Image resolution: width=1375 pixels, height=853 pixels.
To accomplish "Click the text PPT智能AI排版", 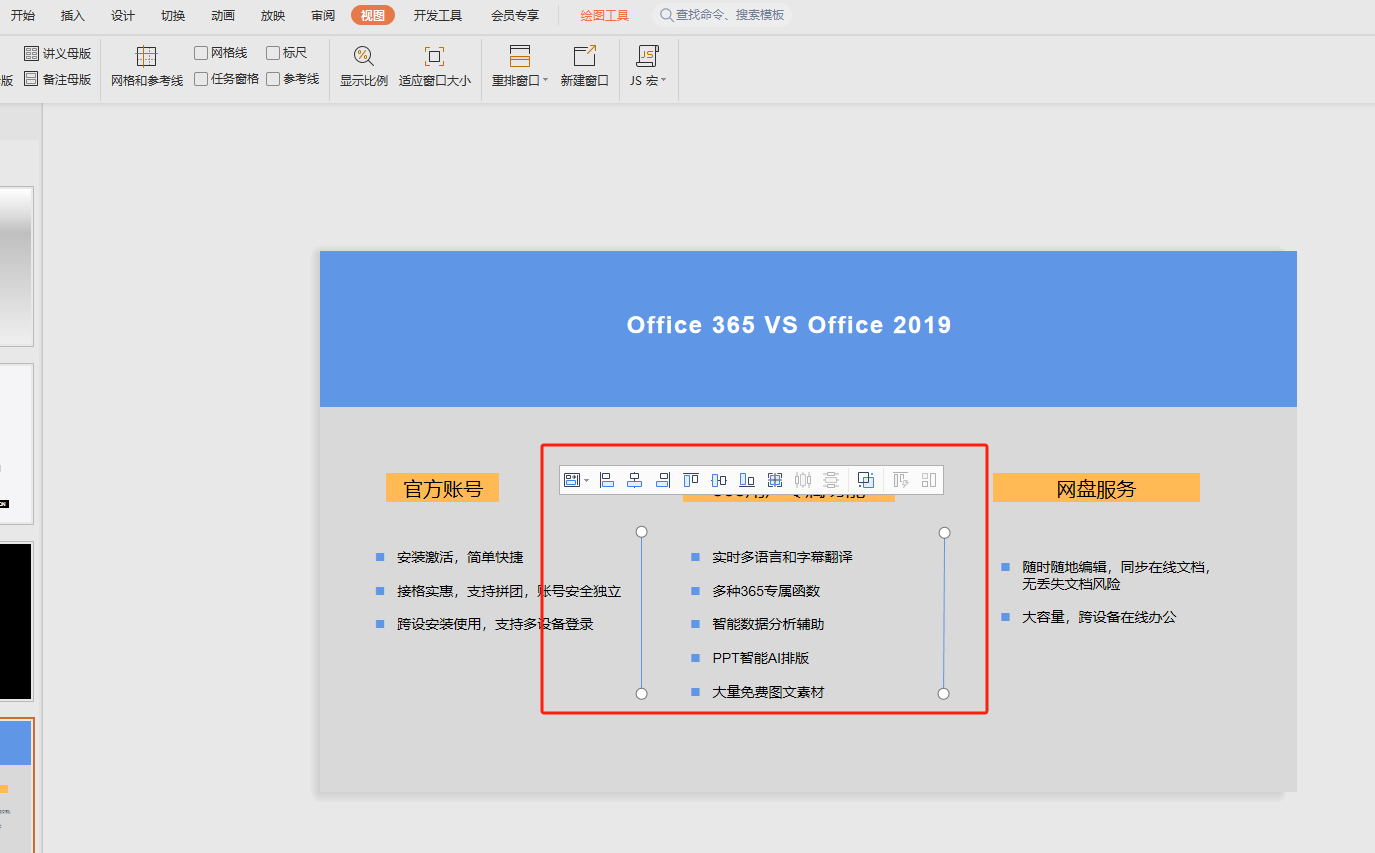I will pyautogui.click(x=760, y=658).
